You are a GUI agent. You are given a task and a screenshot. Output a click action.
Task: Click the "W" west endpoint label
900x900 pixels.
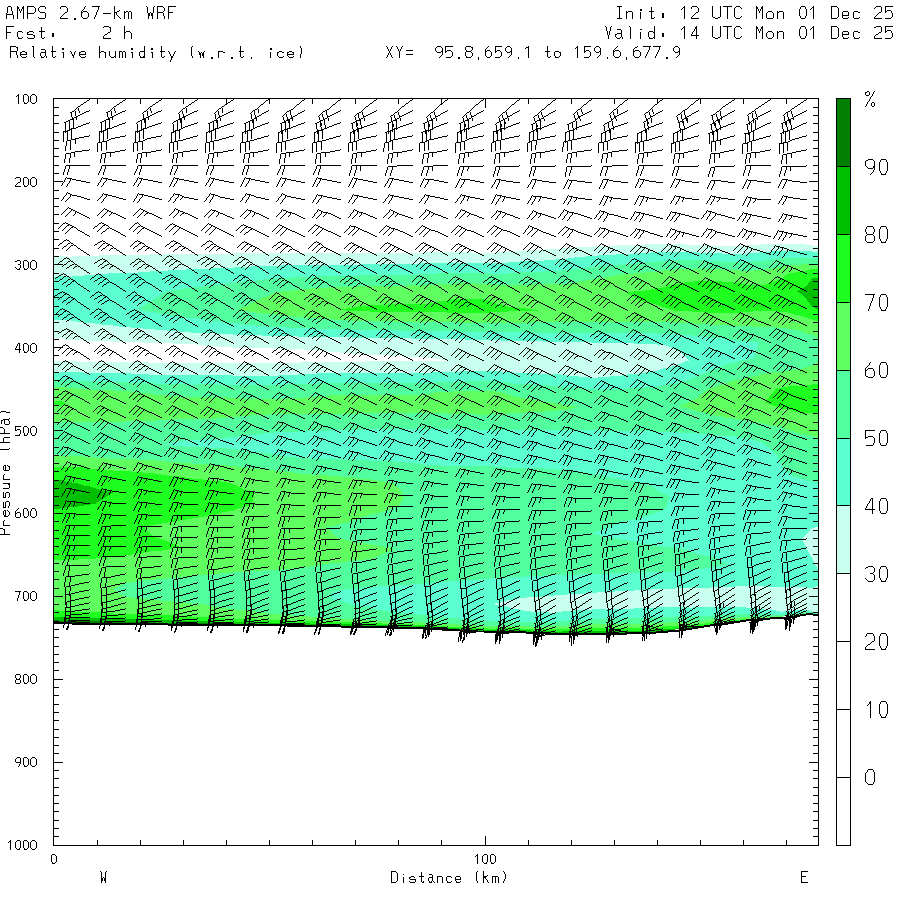click(103, 878)
